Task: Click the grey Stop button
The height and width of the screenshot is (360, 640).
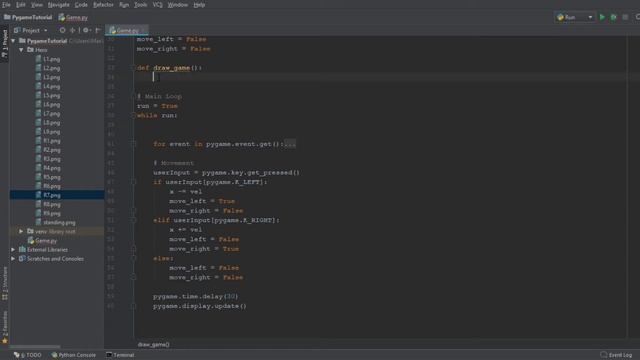Action: pyautogui.click(x=625, y=17)
